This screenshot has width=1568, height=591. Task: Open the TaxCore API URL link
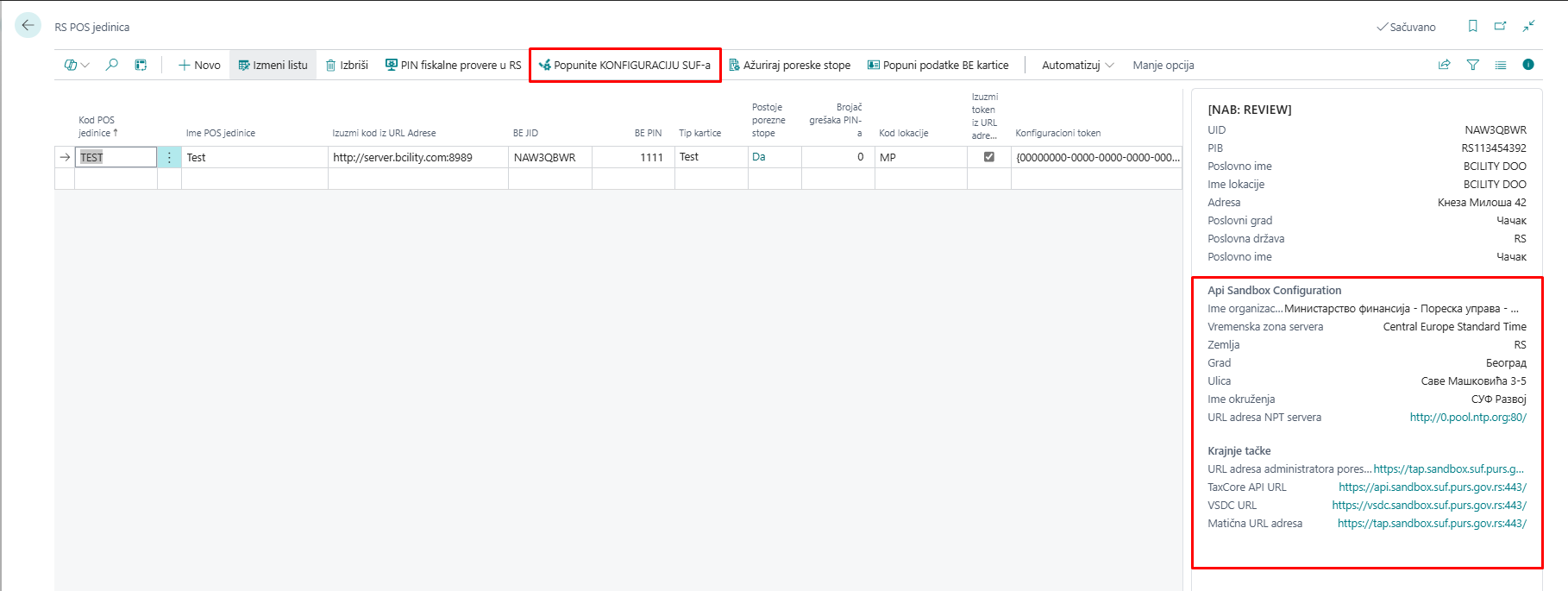tap(1432, 487)
